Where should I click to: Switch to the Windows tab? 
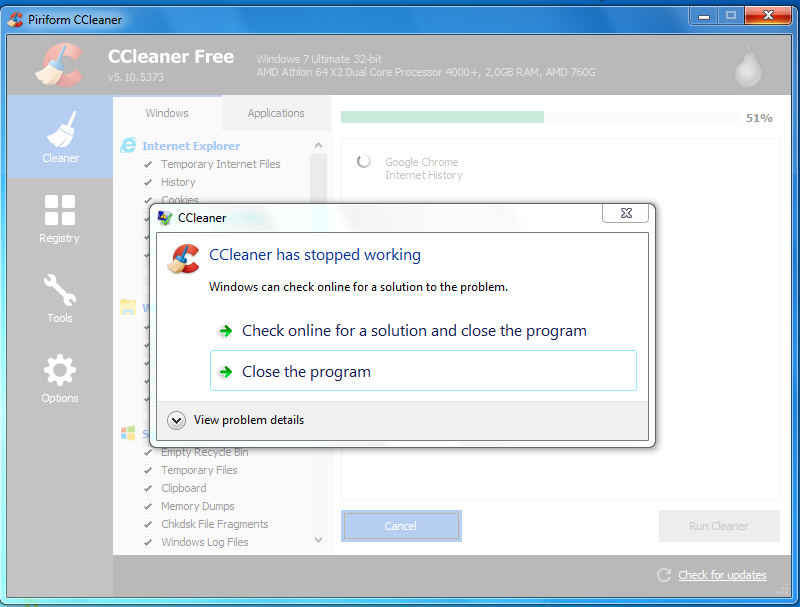167,113
